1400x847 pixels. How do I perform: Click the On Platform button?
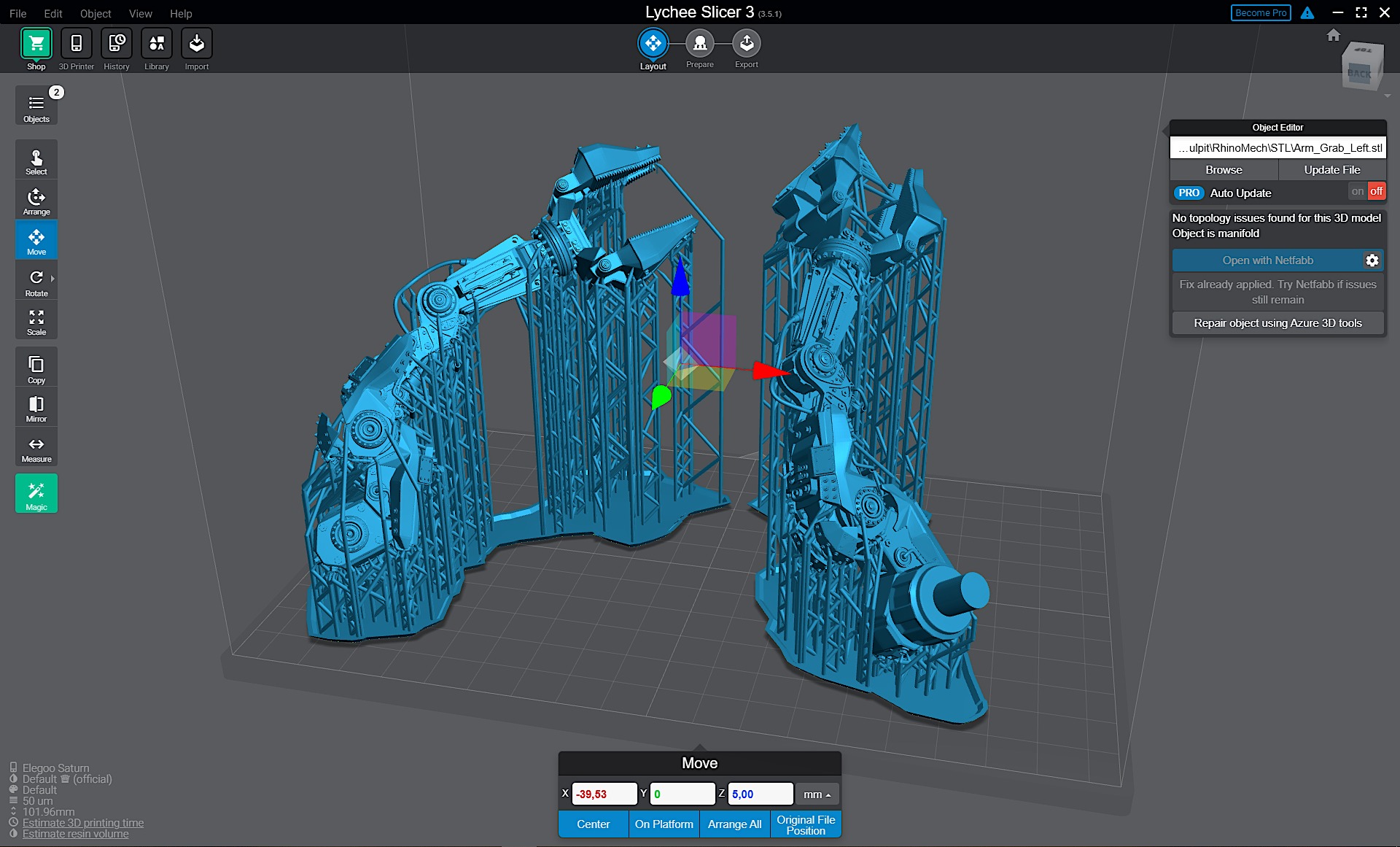[664, 824]
